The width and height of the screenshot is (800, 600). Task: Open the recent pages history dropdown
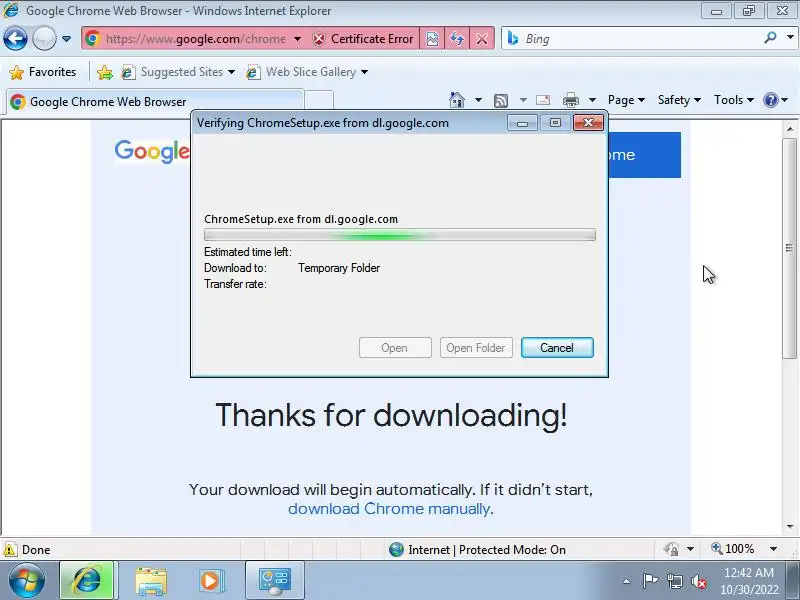[x=66, y=39]
